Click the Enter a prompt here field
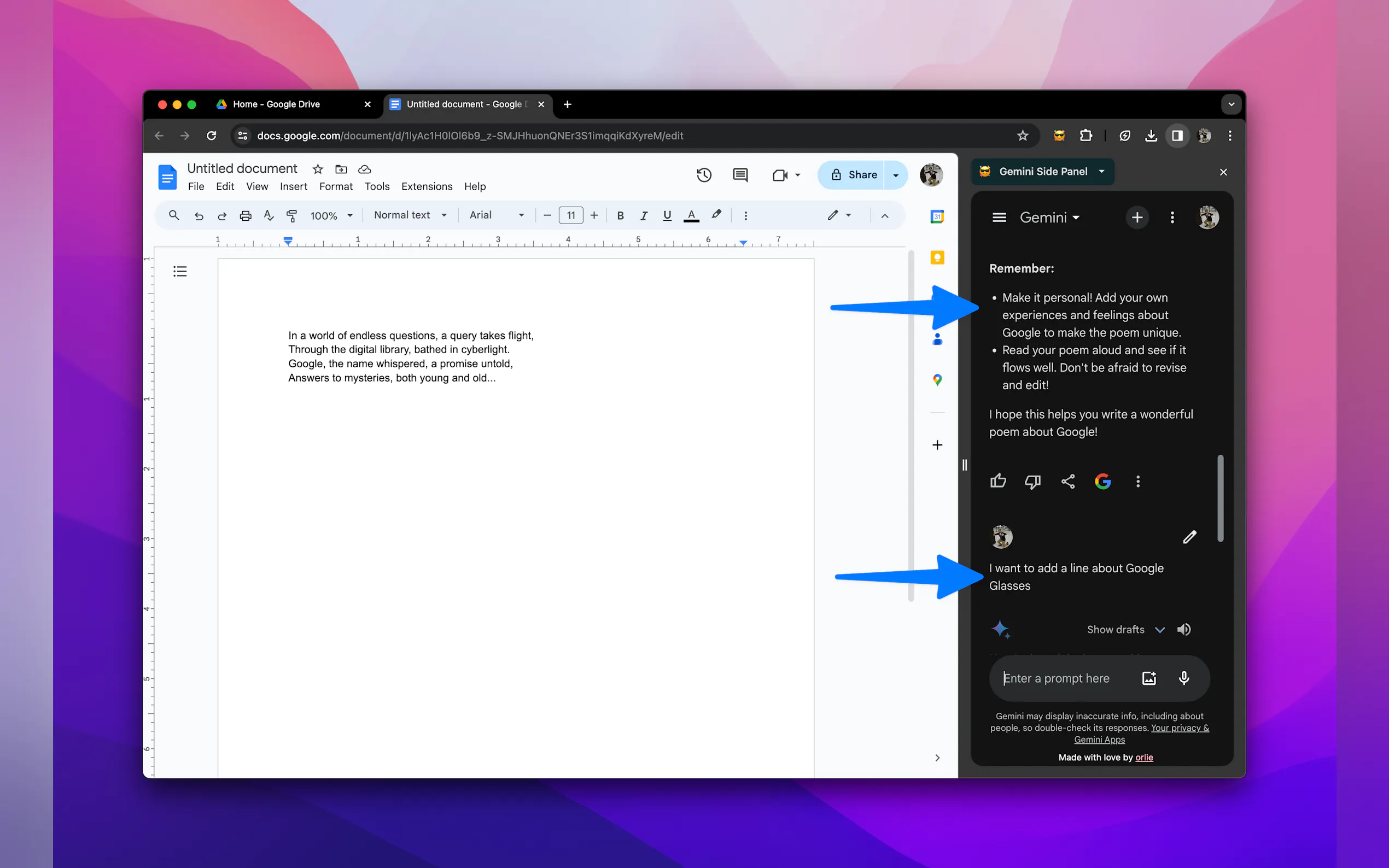Viewport: 1389px width, 868px height. click(x=1065, y=678)
